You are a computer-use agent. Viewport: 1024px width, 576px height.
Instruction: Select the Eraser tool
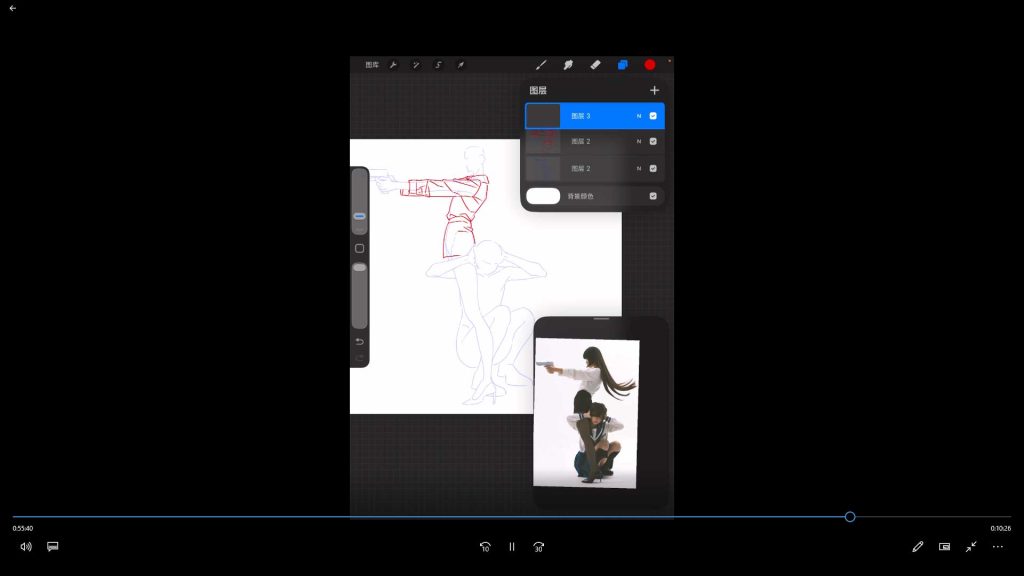(595, 65)
